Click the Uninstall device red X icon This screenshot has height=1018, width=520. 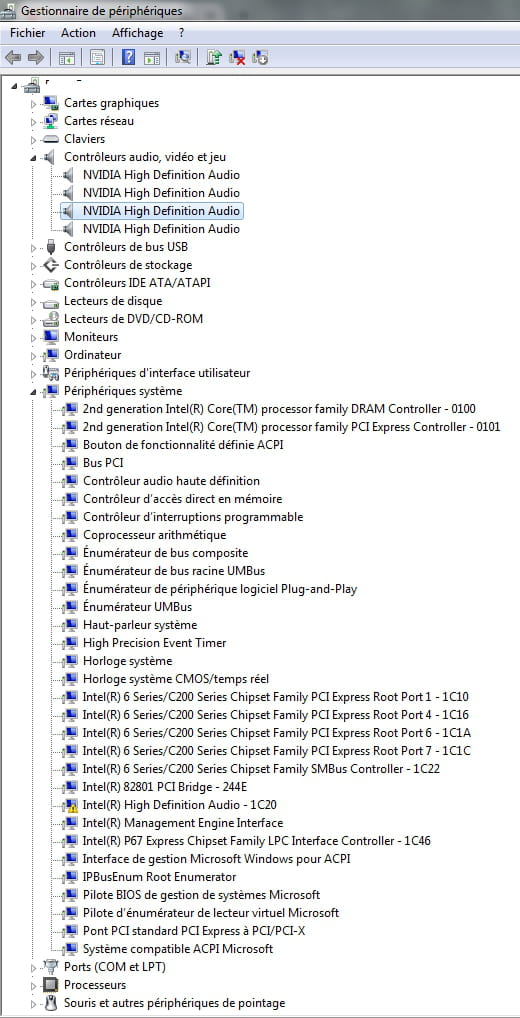(x=237, y=58)
